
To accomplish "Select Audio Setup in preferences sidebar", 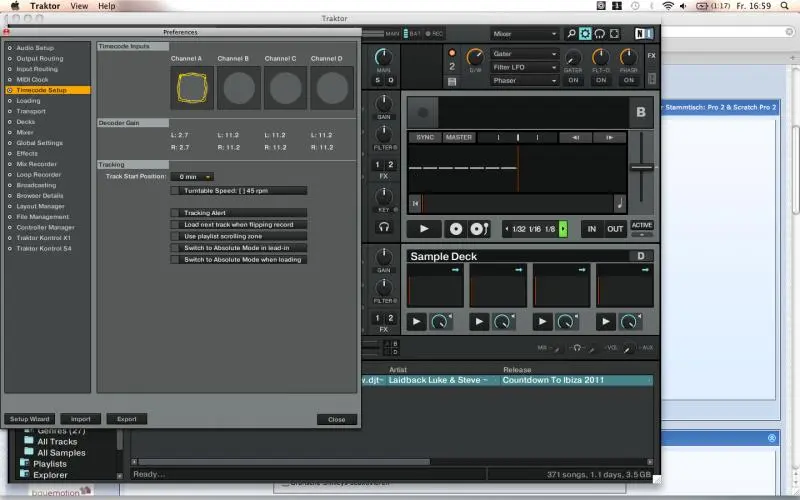I will (36, 47).
